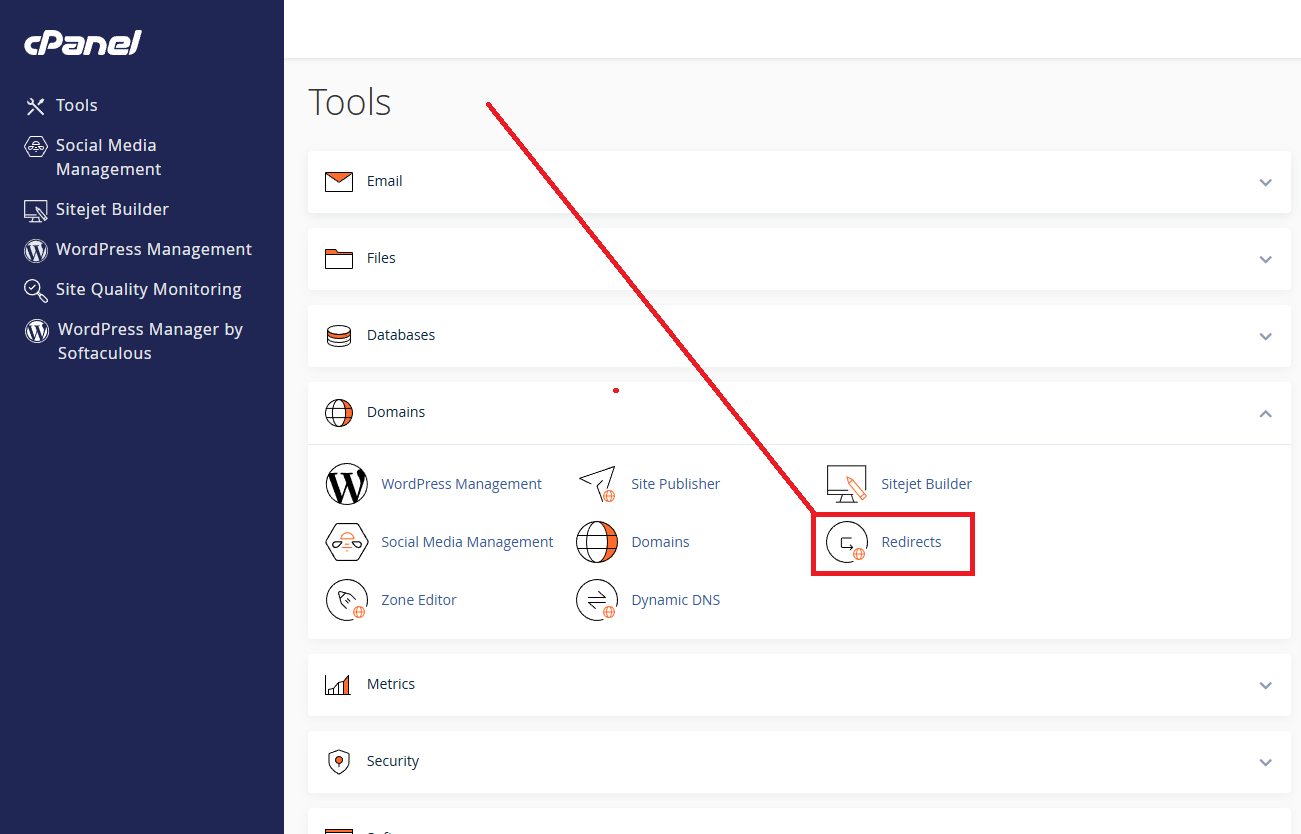This screenshot has height=834, width=1301.
Task: Open the Domains tool link
Action: click(660, 542)
